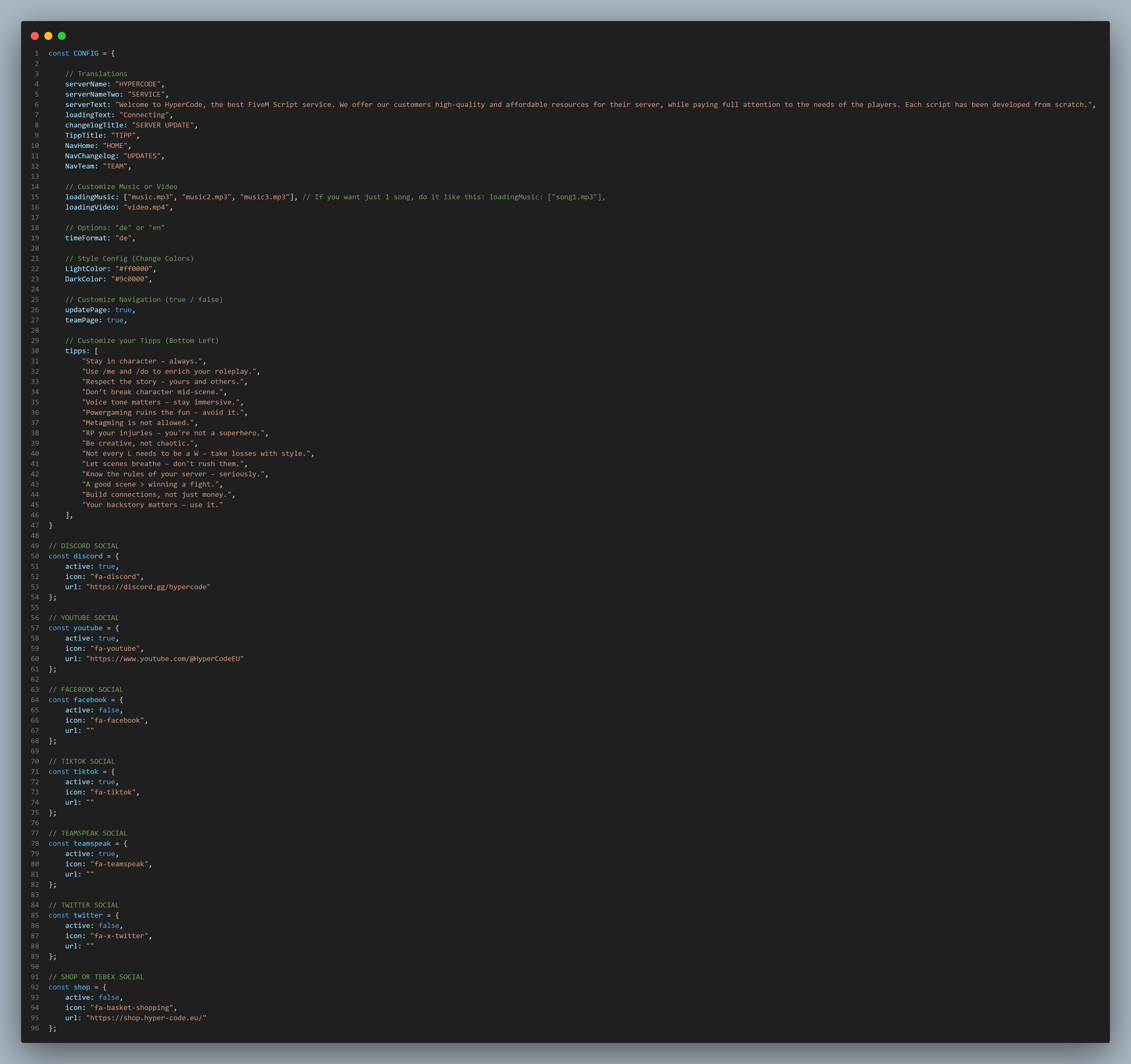Click the green maximize window dot
Screen dimensions: 1131x1064
pyautogui.click(x=62, y=36)
